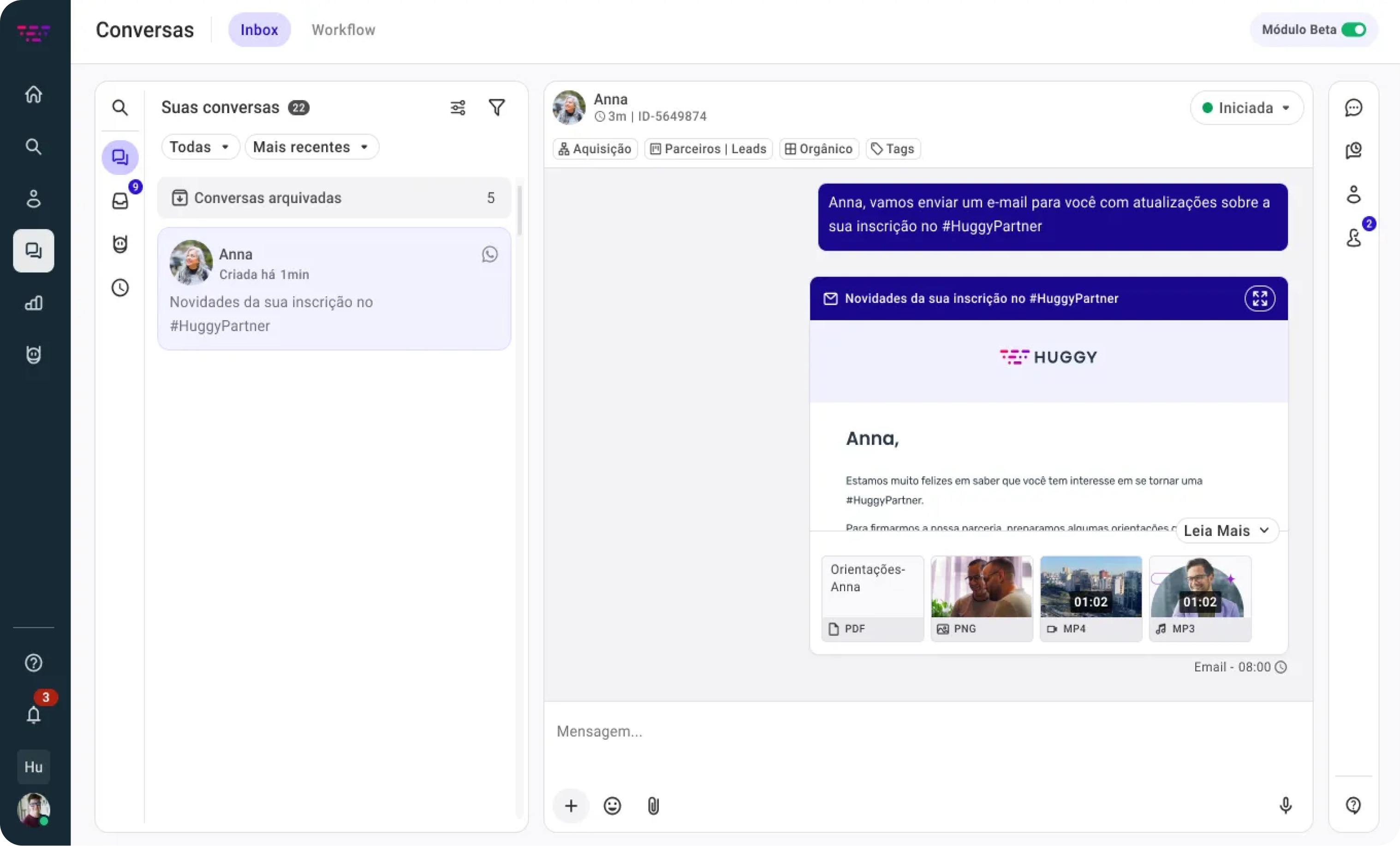Viewport: 1400px width, 846px height.
Task: Click the ID-5649874 text
Action: click(672, 117)
